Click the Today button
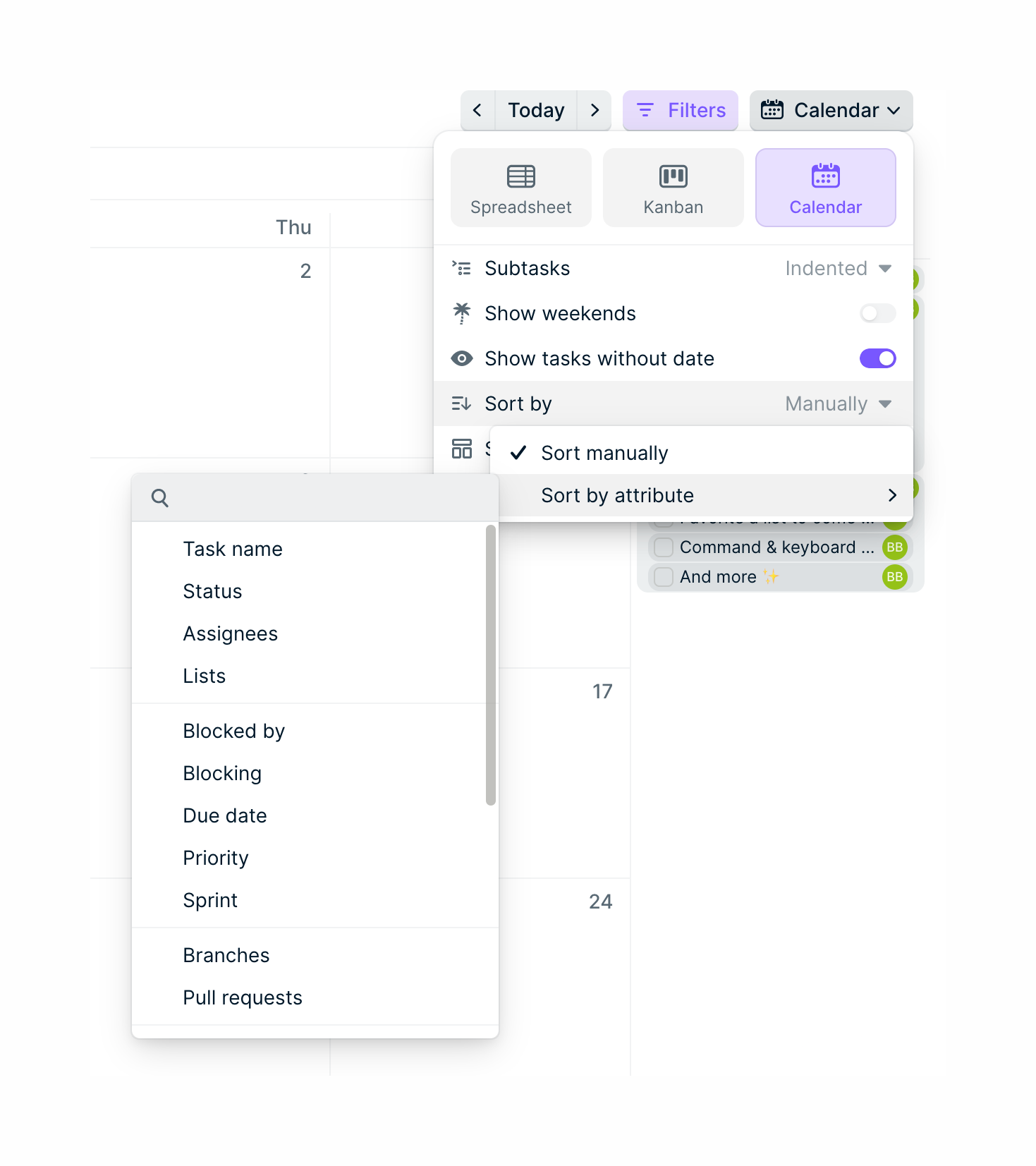The image size is (1036, 1166). 535,110
